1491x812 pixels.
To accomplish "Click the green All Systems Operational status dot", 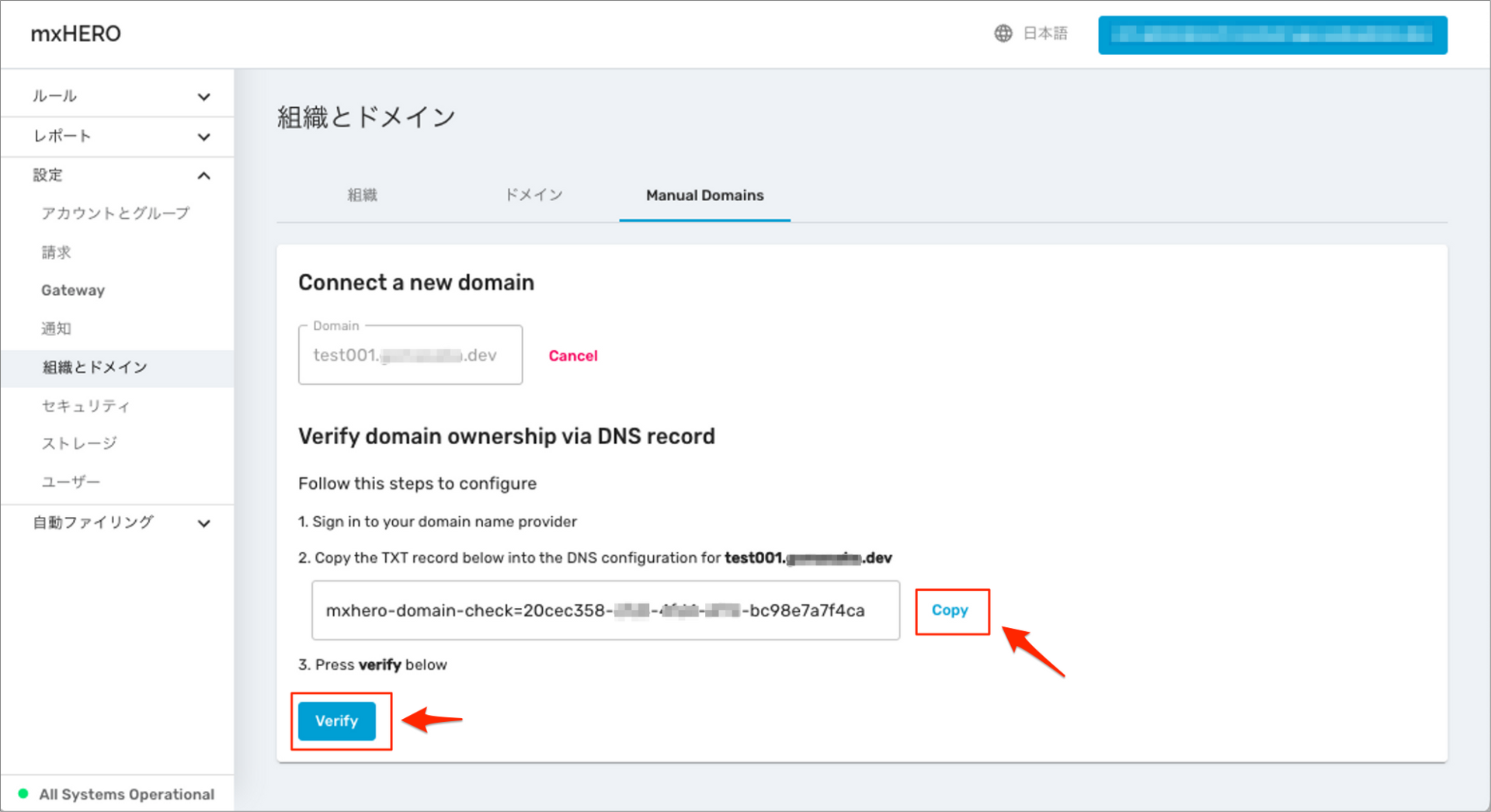I will [24, 793].
